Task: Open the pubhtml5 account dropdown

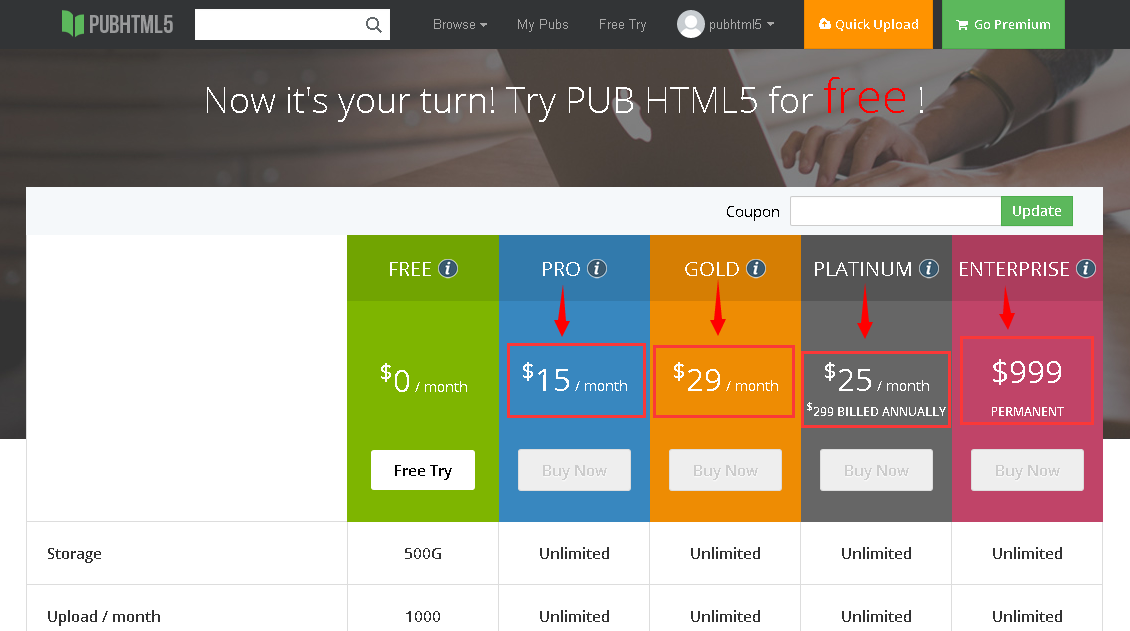Action: click(x=742, y=24)
